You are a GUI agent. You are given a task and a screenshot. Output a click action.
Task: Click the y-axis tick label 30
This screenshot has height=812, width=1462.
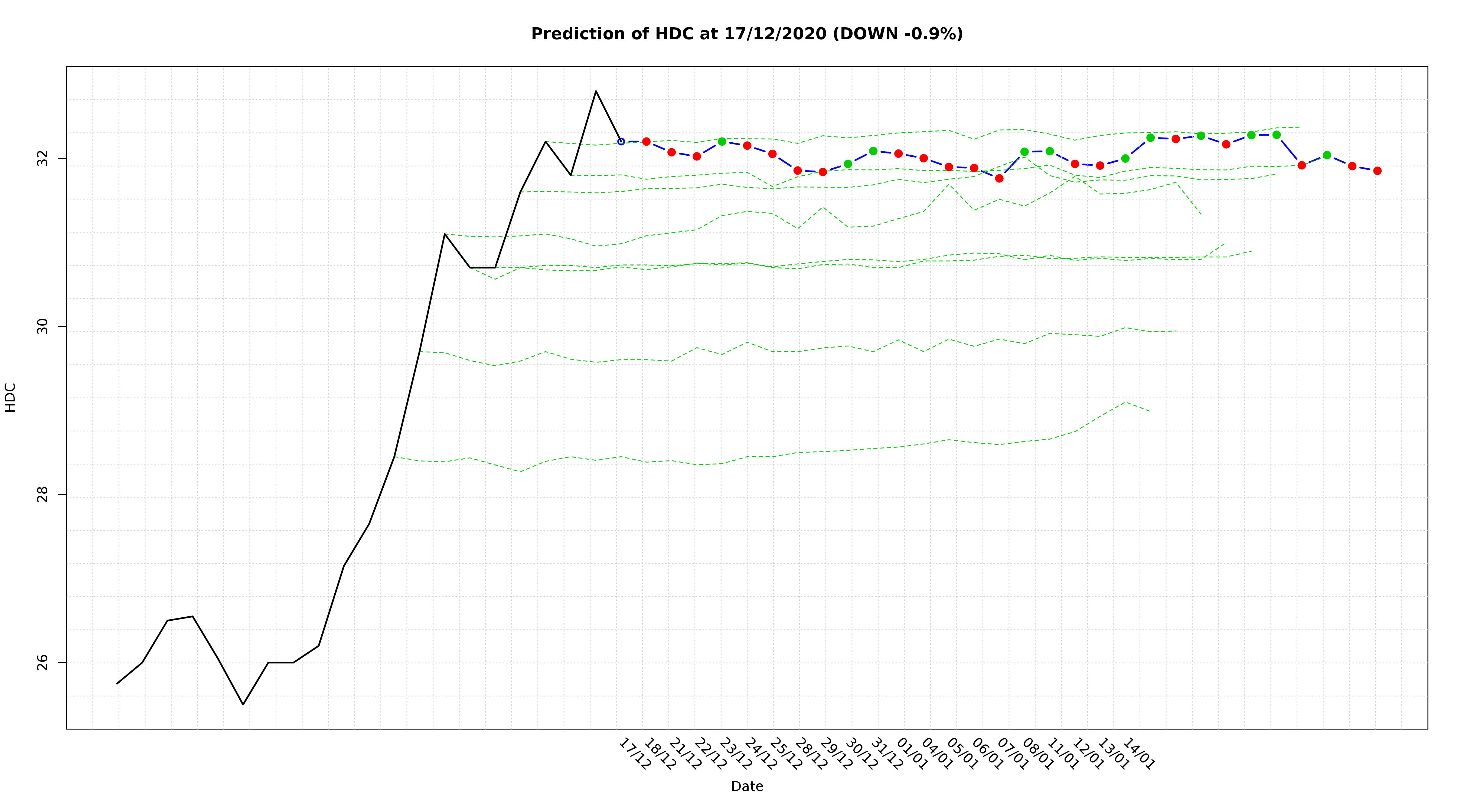[43, 326]
